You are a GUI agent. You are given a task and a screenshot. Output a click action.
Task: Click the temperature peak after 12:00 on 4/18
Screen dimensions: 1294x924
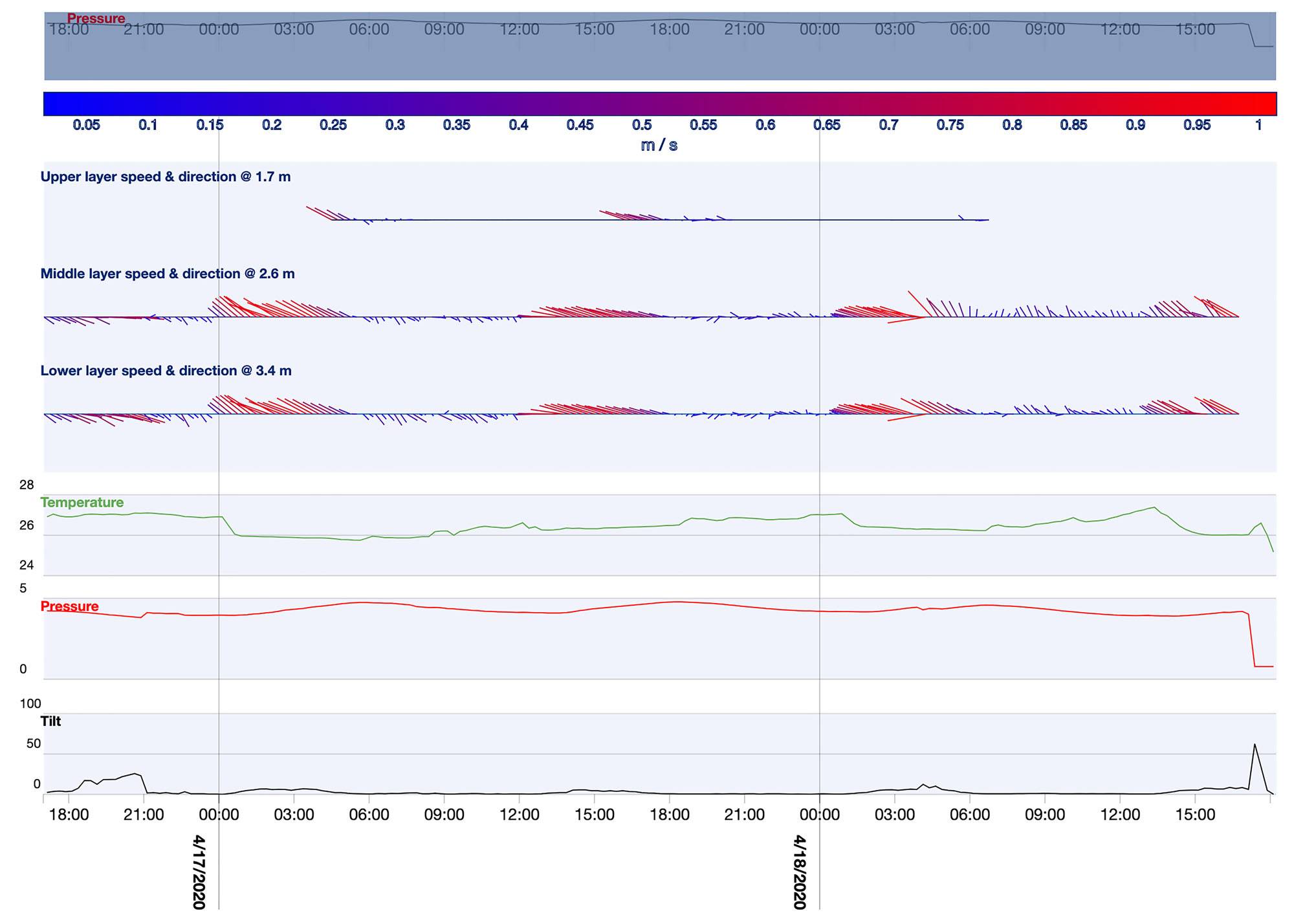tap(1154, 507)
